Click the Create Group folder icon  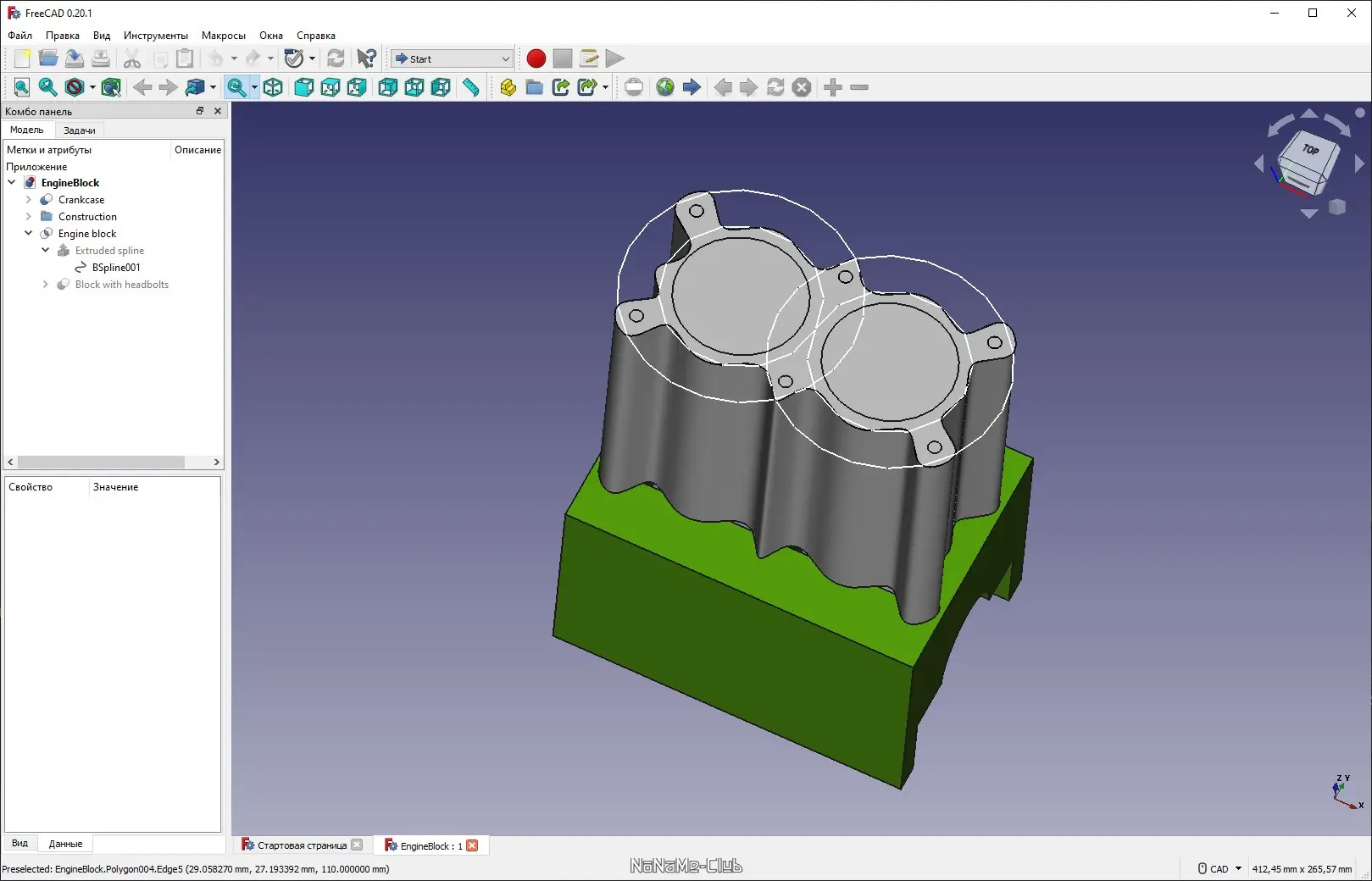pos(534,87)
